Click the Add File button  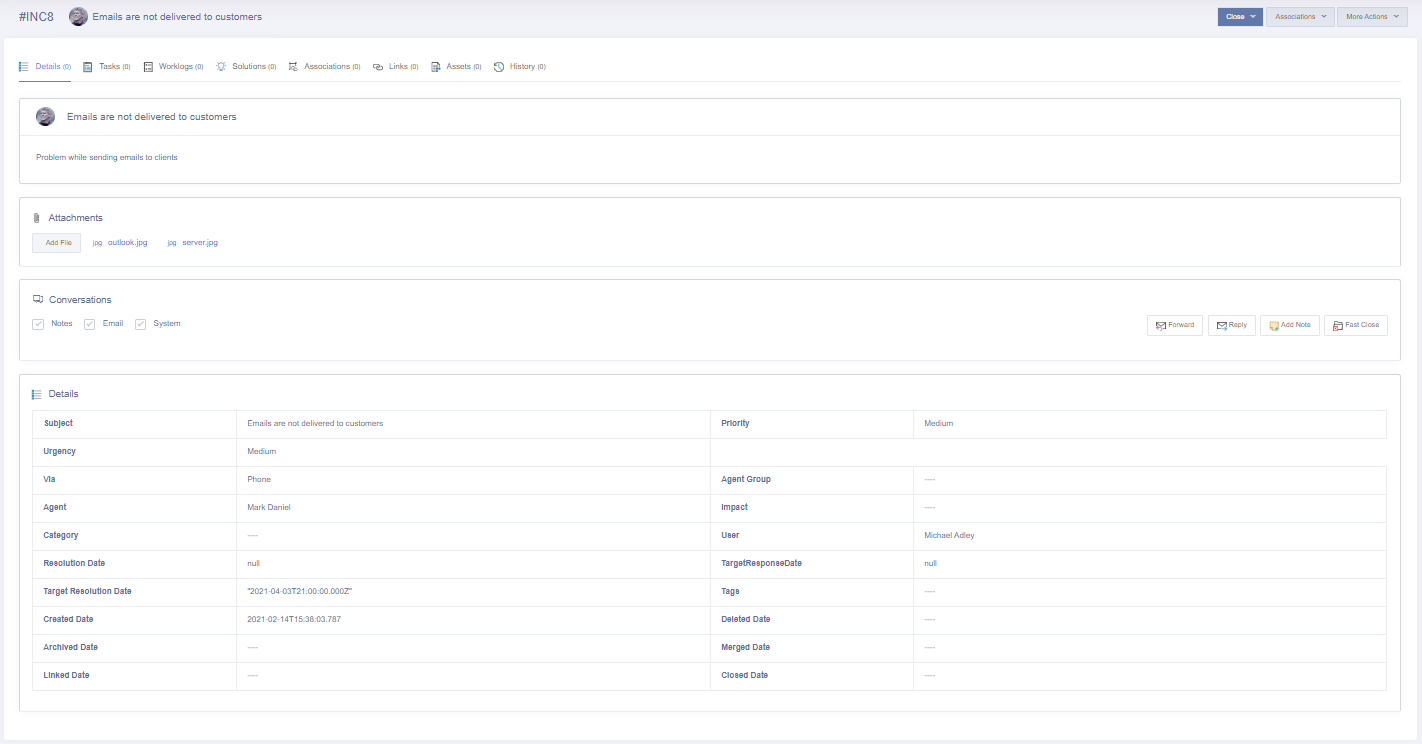click(x=57, y=243)
